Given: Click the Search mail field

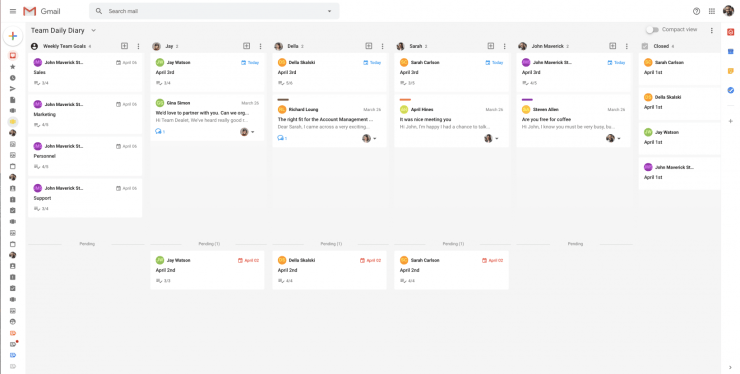Looking at the screenshot, I should click(214, 11).
